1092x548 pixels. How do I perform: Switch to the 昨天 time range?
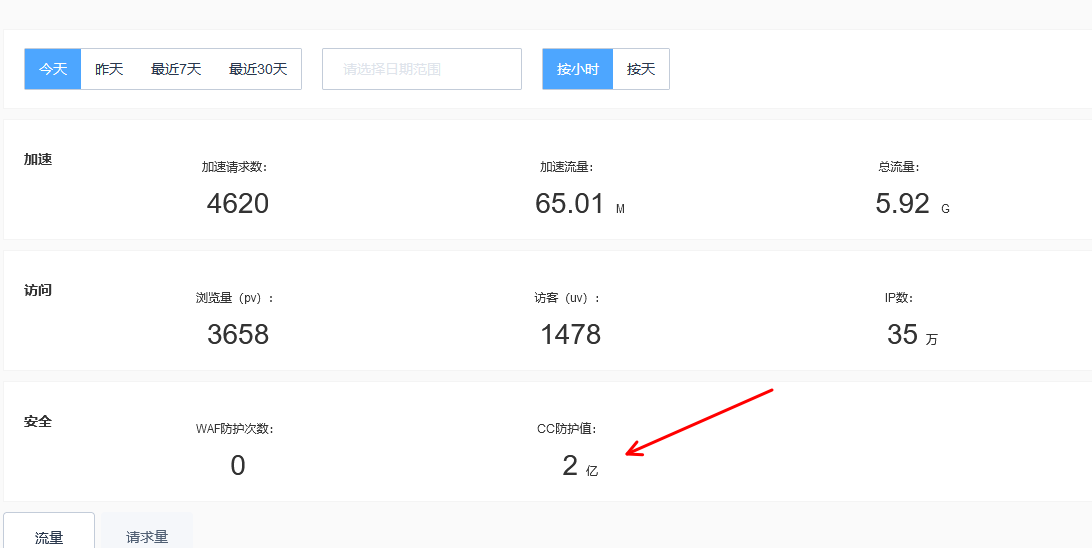109,69
